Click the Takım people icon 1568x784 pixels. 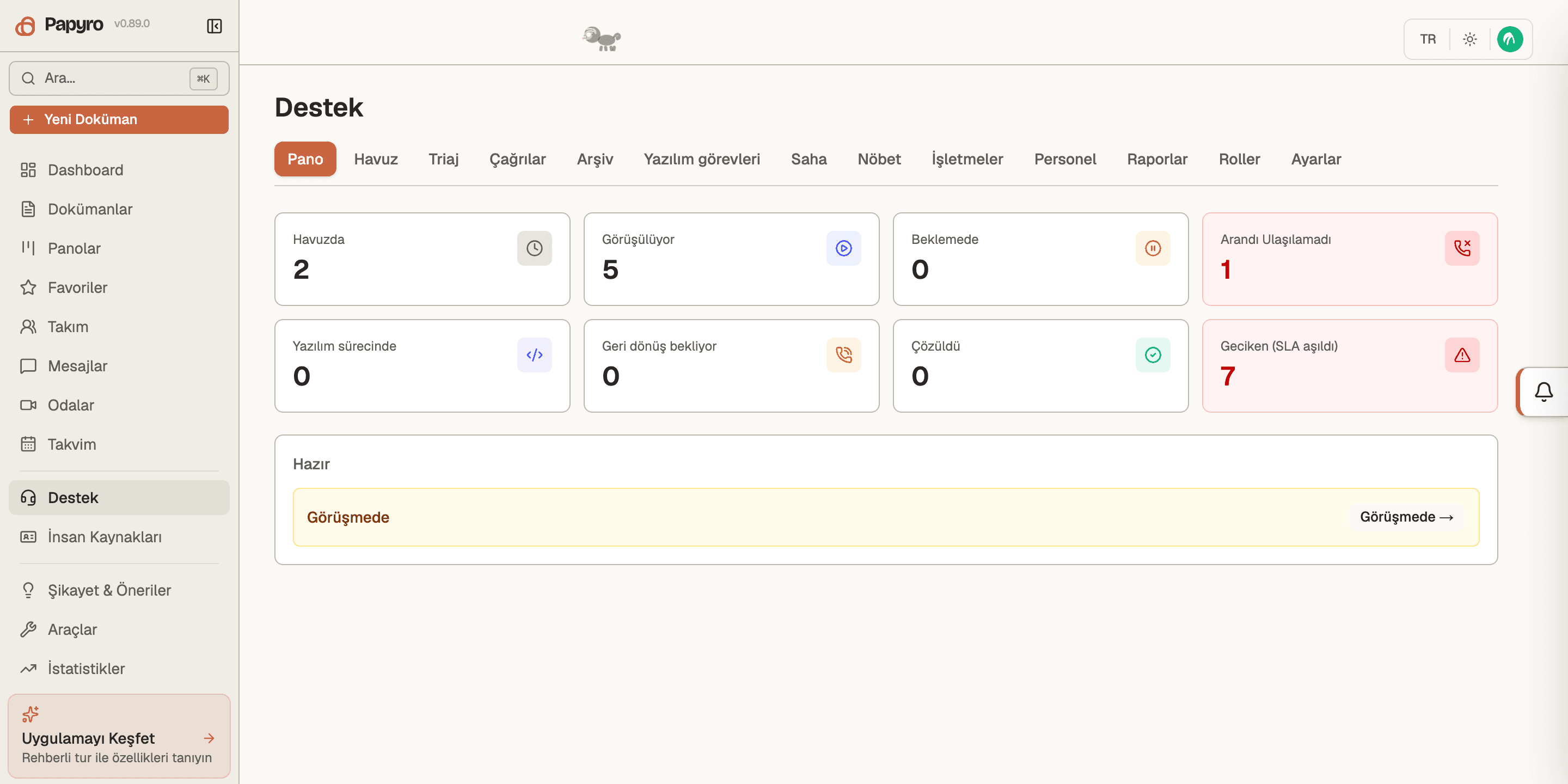28,326
